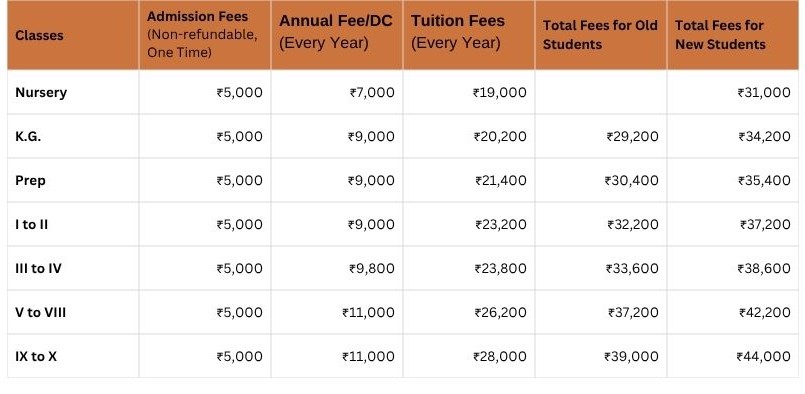The image size is (805, 394).
Task: Click the empty Nursery old students cell
Action: tap(601, 92)
